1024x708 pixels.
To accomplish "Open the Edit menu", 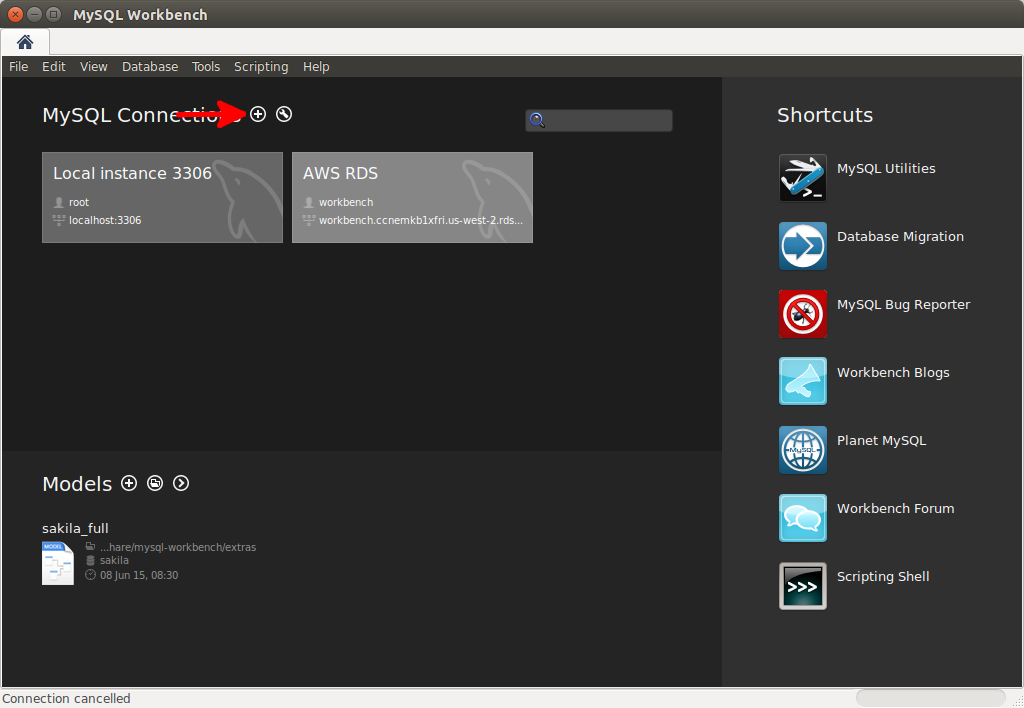I will [x=54, y=67].
